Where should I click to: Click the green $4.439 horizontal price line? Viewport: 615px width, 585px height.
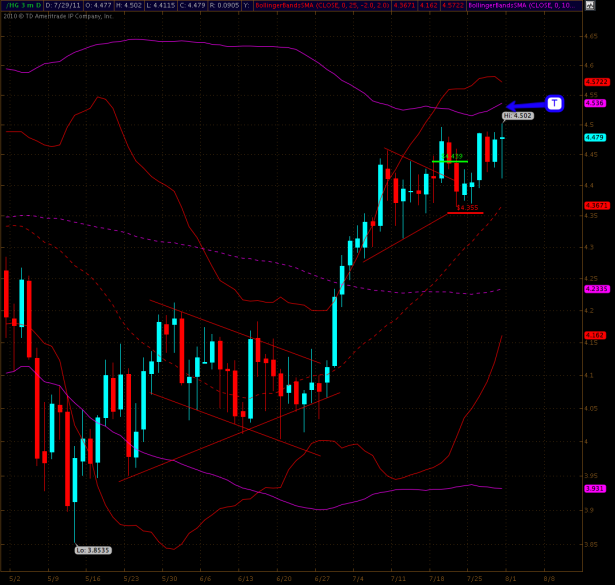click(x=450, y=161)
